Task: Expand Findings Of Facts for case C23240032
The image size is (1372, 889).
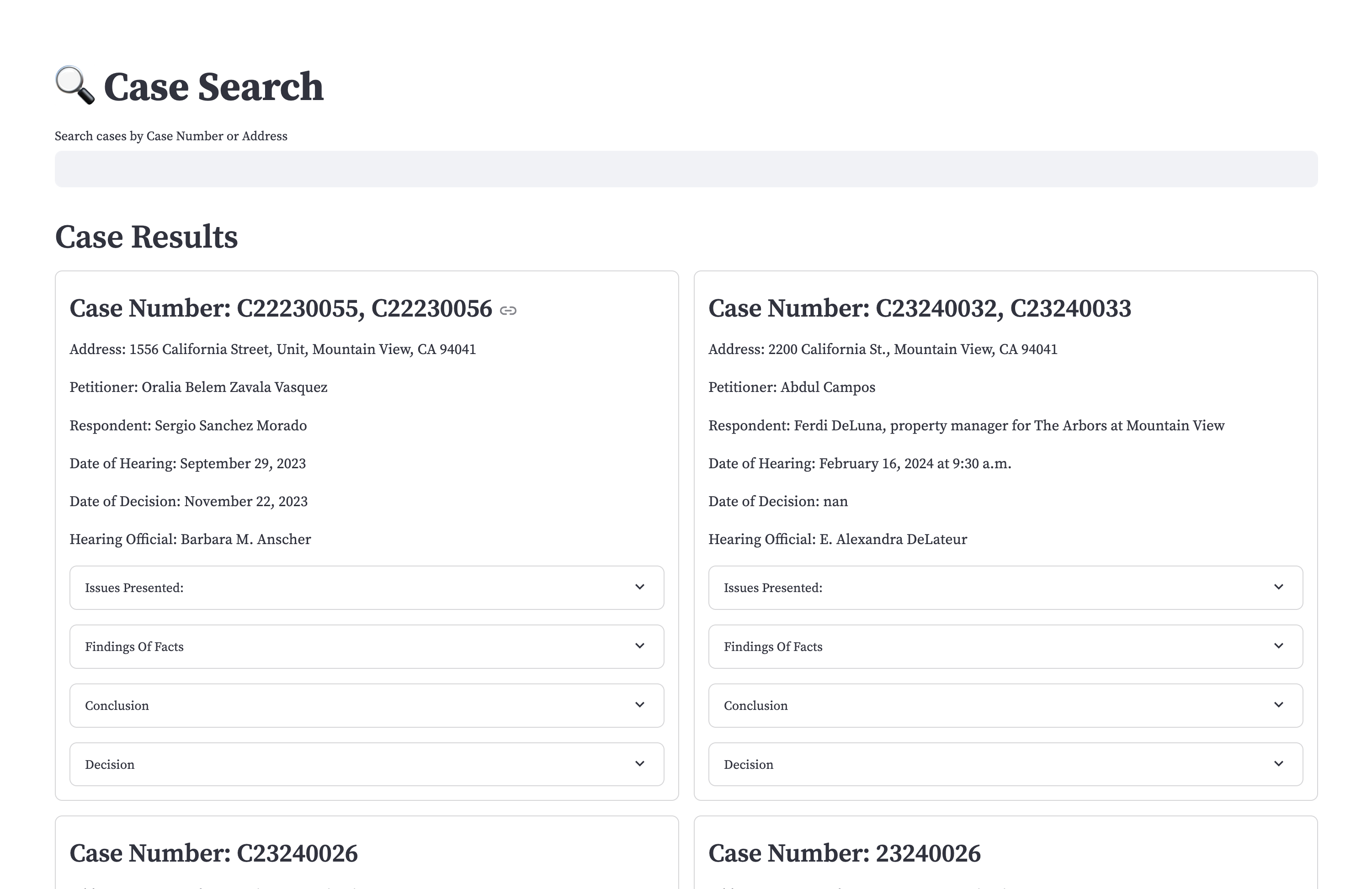Action: click(1005, 646)
